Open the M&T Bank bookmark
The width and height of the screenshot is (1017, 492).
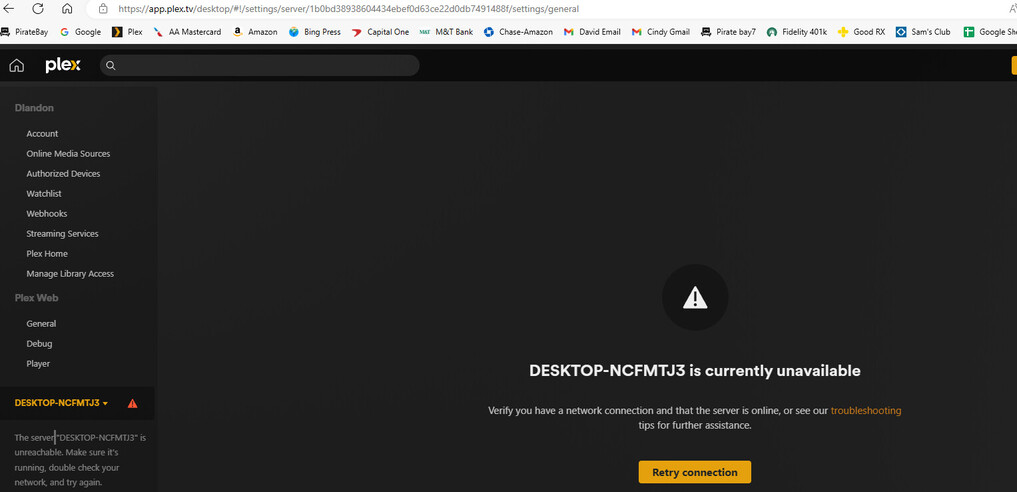(x=446, y=32)
